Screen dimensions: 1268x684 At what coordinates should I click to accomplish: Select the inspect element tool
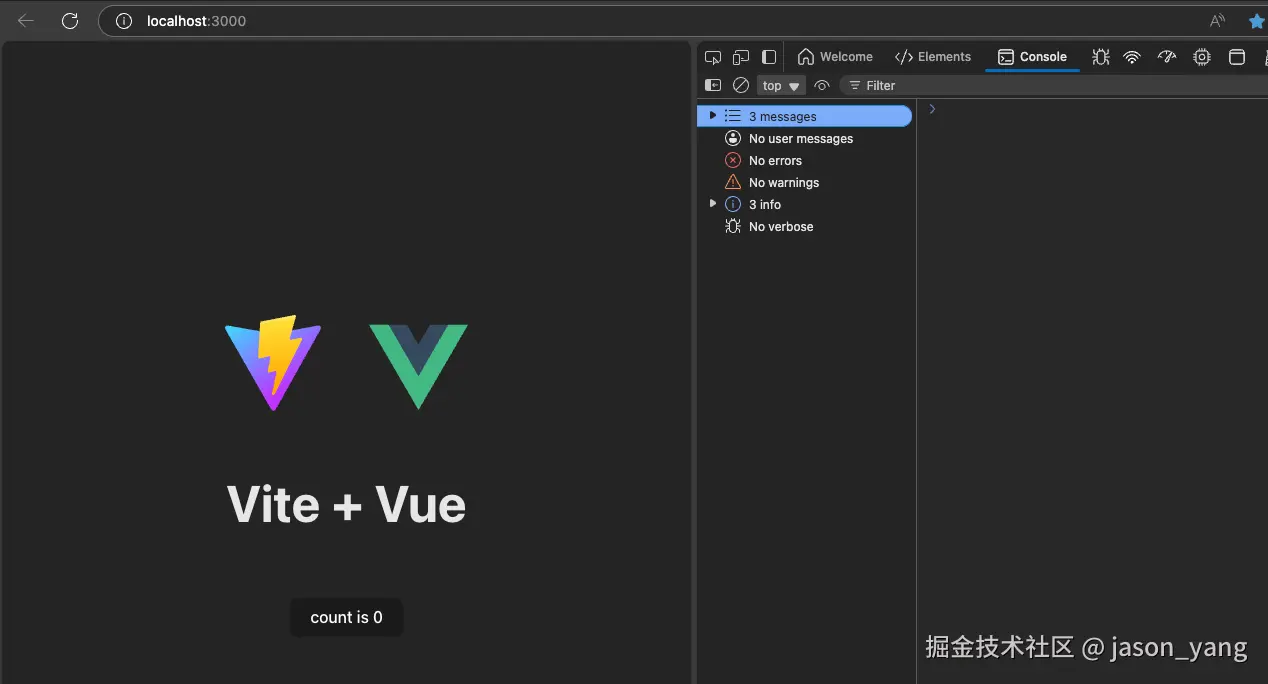tap(713, 57)
